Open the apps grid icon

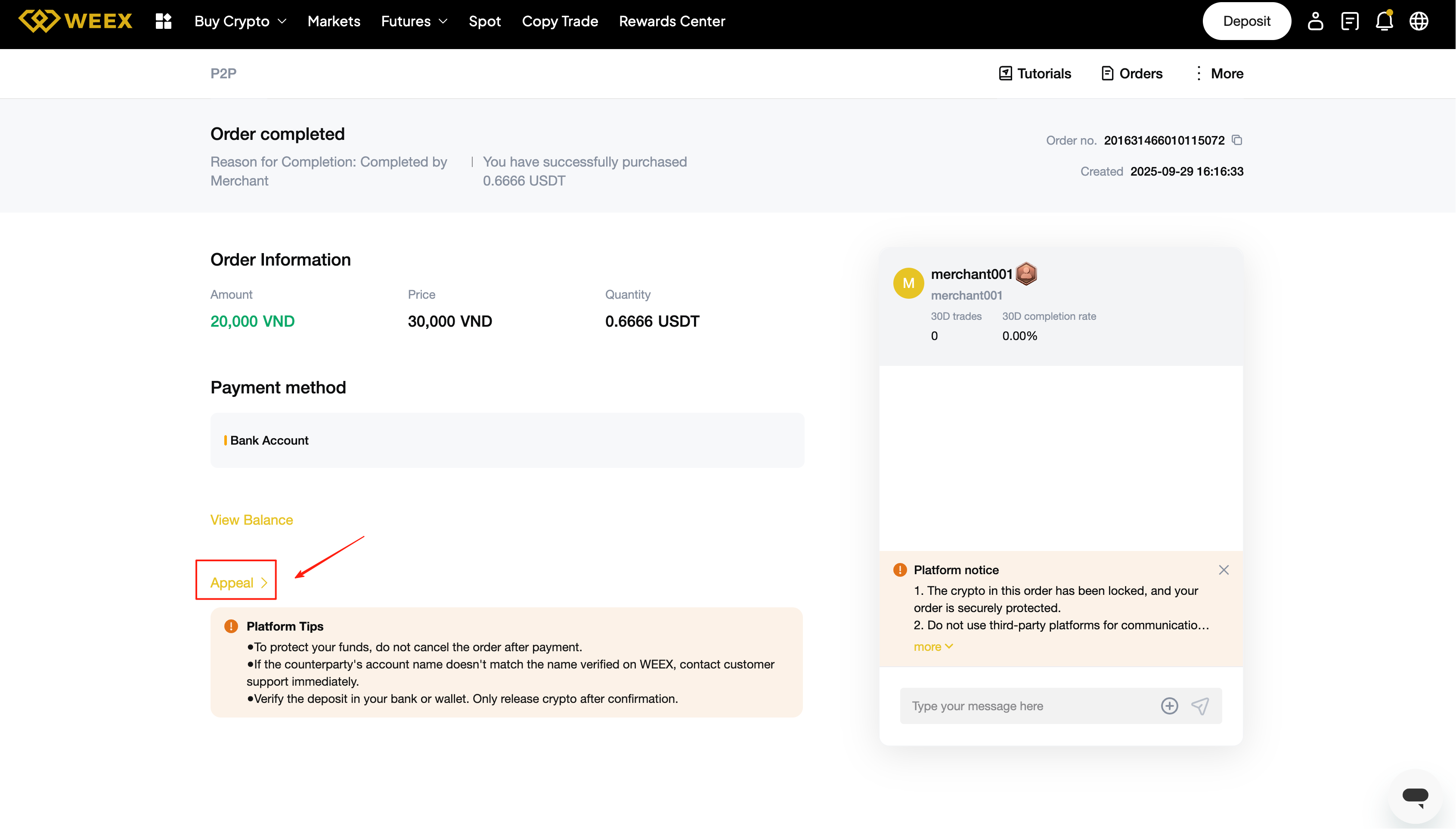164,21
